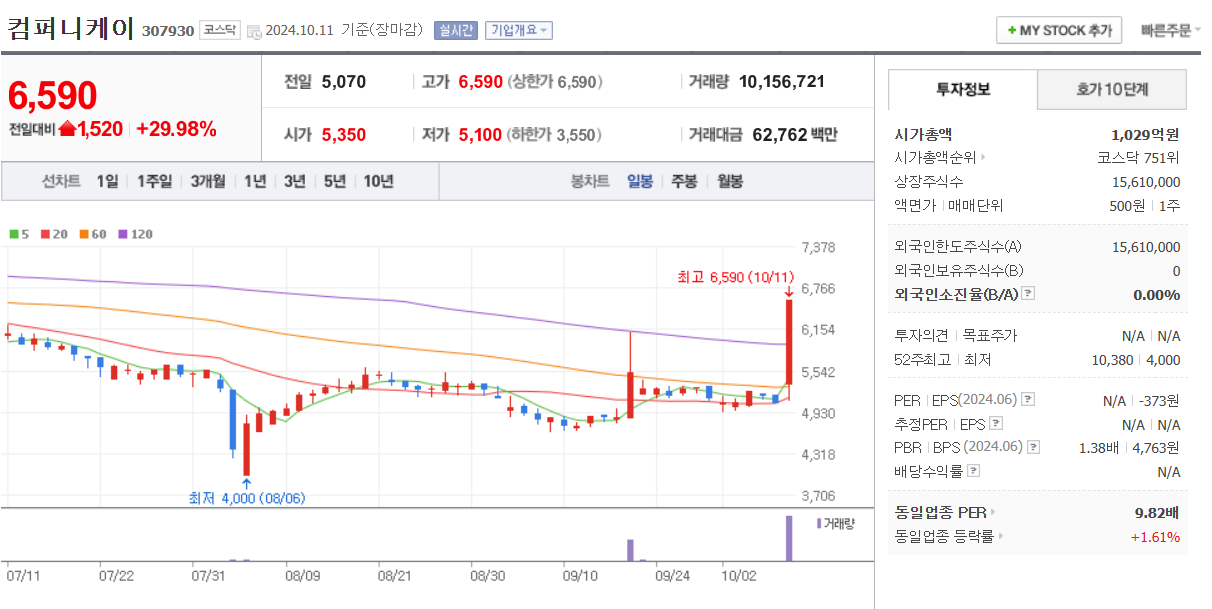Open help icon next to PBR BPS(2024.06)
This screenshot has width=1212, height=609.
1034,447
